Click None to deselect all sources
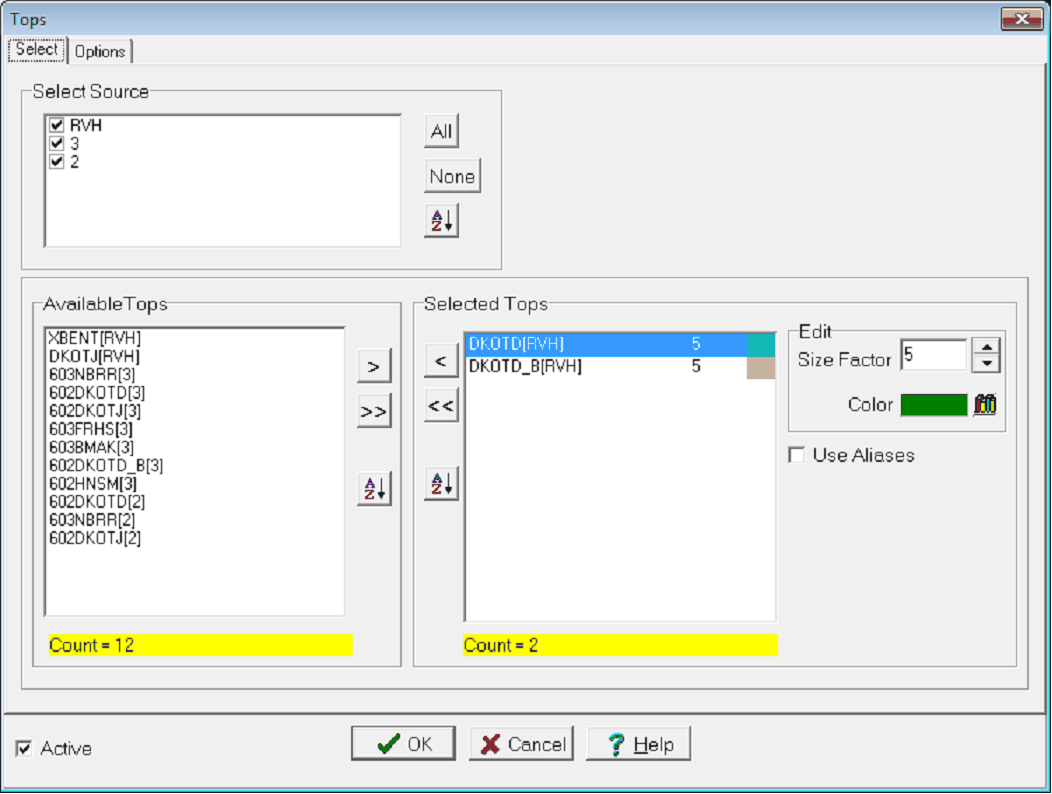1052x794 pixels. pos(452,177)
